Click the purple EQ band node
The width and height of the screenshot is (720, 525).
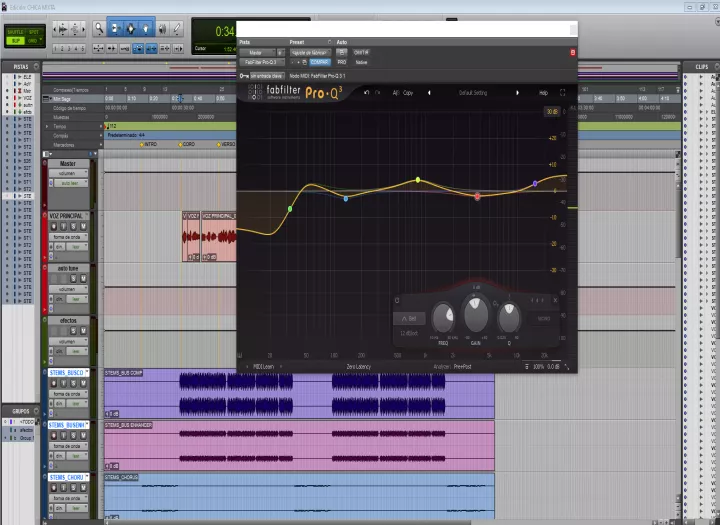click(535, 183)
